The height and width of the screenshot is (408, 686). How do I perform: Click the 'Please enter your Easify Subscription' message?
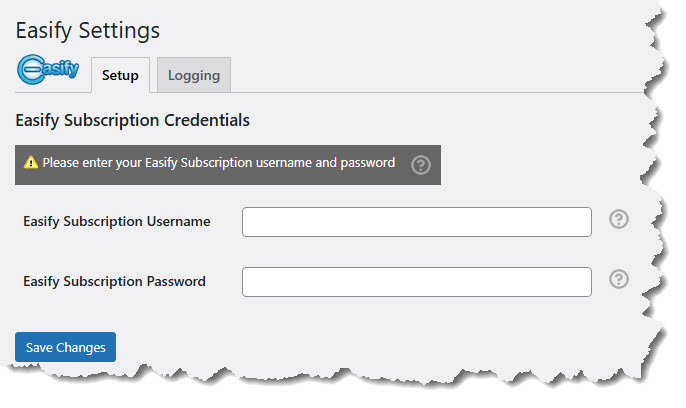(x=219, y=163)
